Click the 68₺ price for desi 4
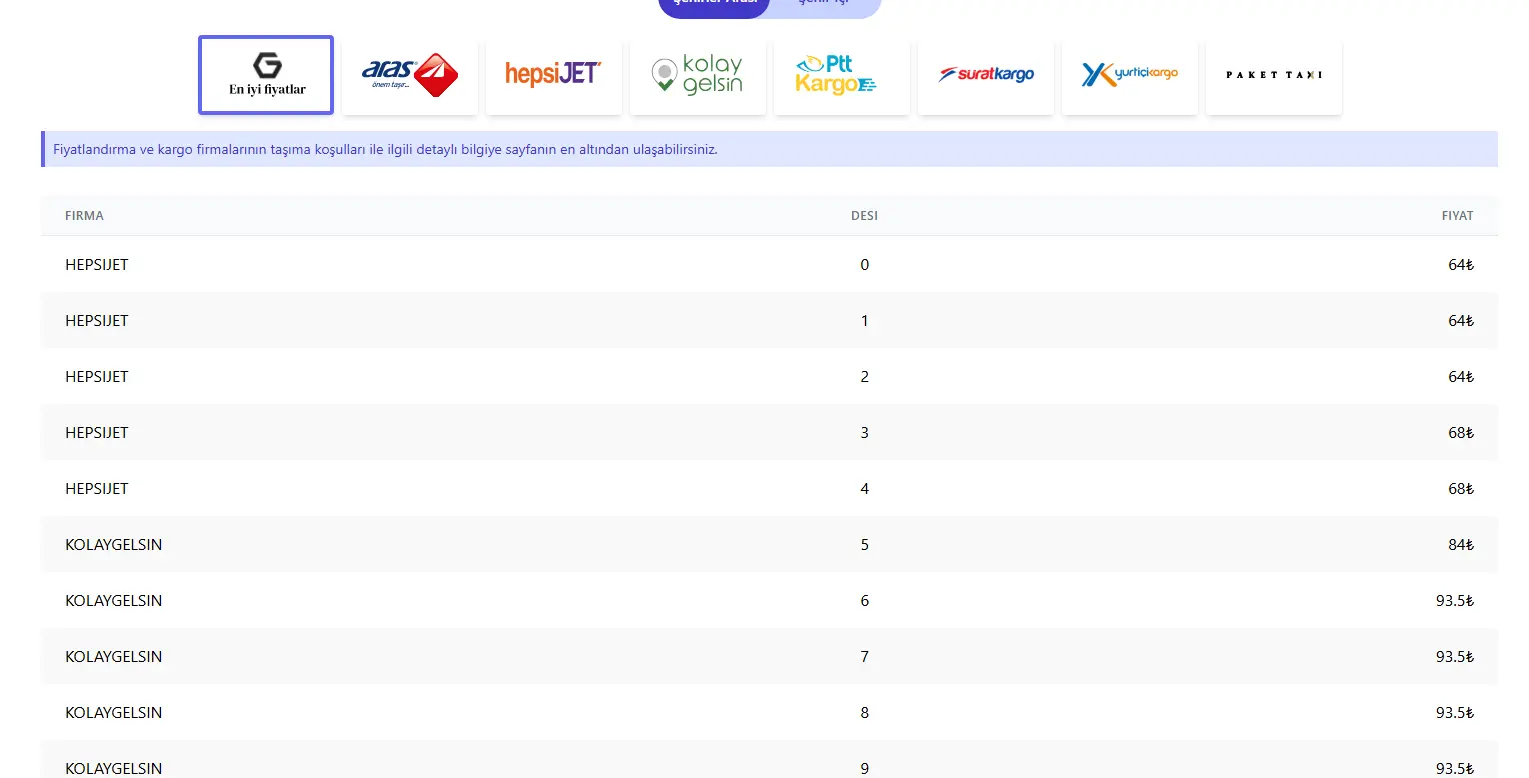The image size is (1529, 778). pos(1461,489)
